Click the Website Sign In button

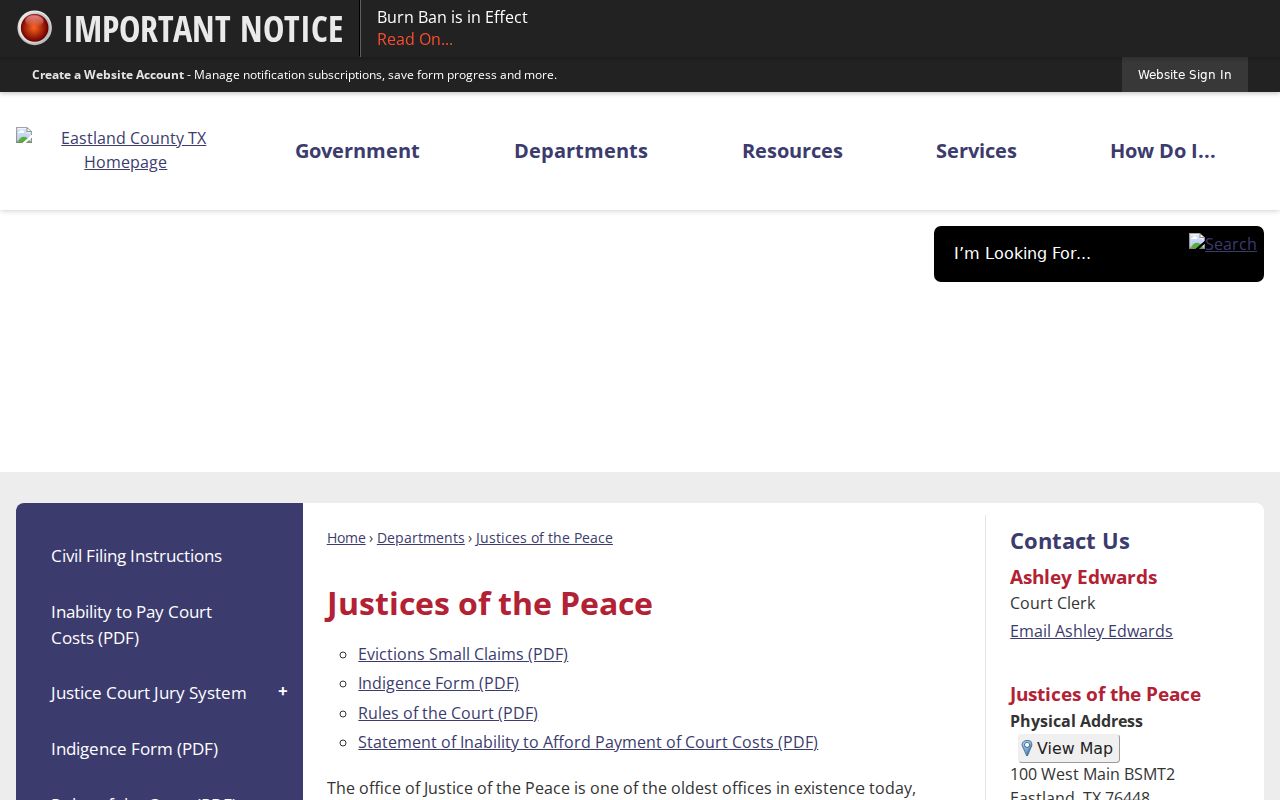pyautogui.click(x=1185, y=75)
